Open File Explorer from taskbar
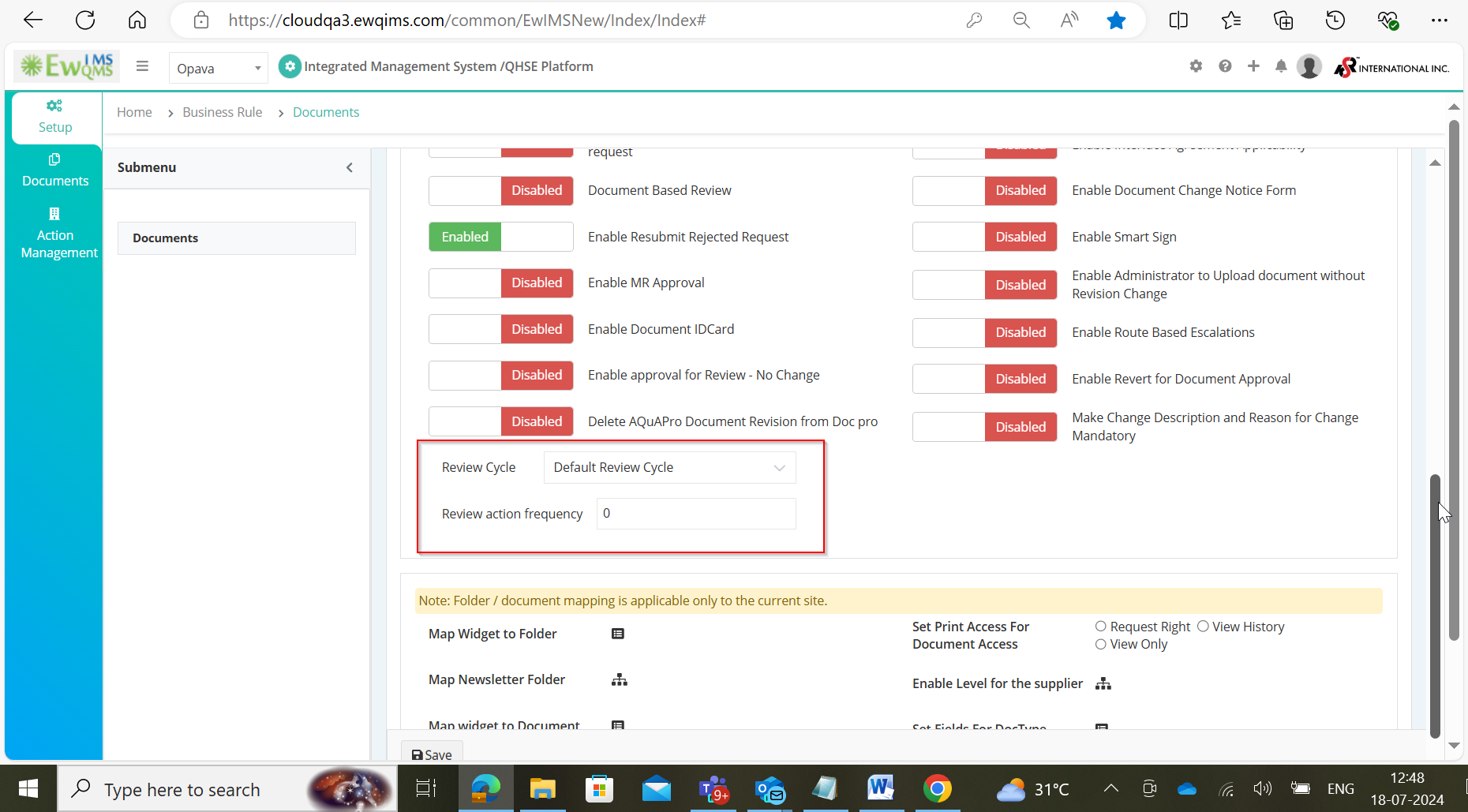The height and width of the screenshot is (812, 1468). (x=542, y=788)
